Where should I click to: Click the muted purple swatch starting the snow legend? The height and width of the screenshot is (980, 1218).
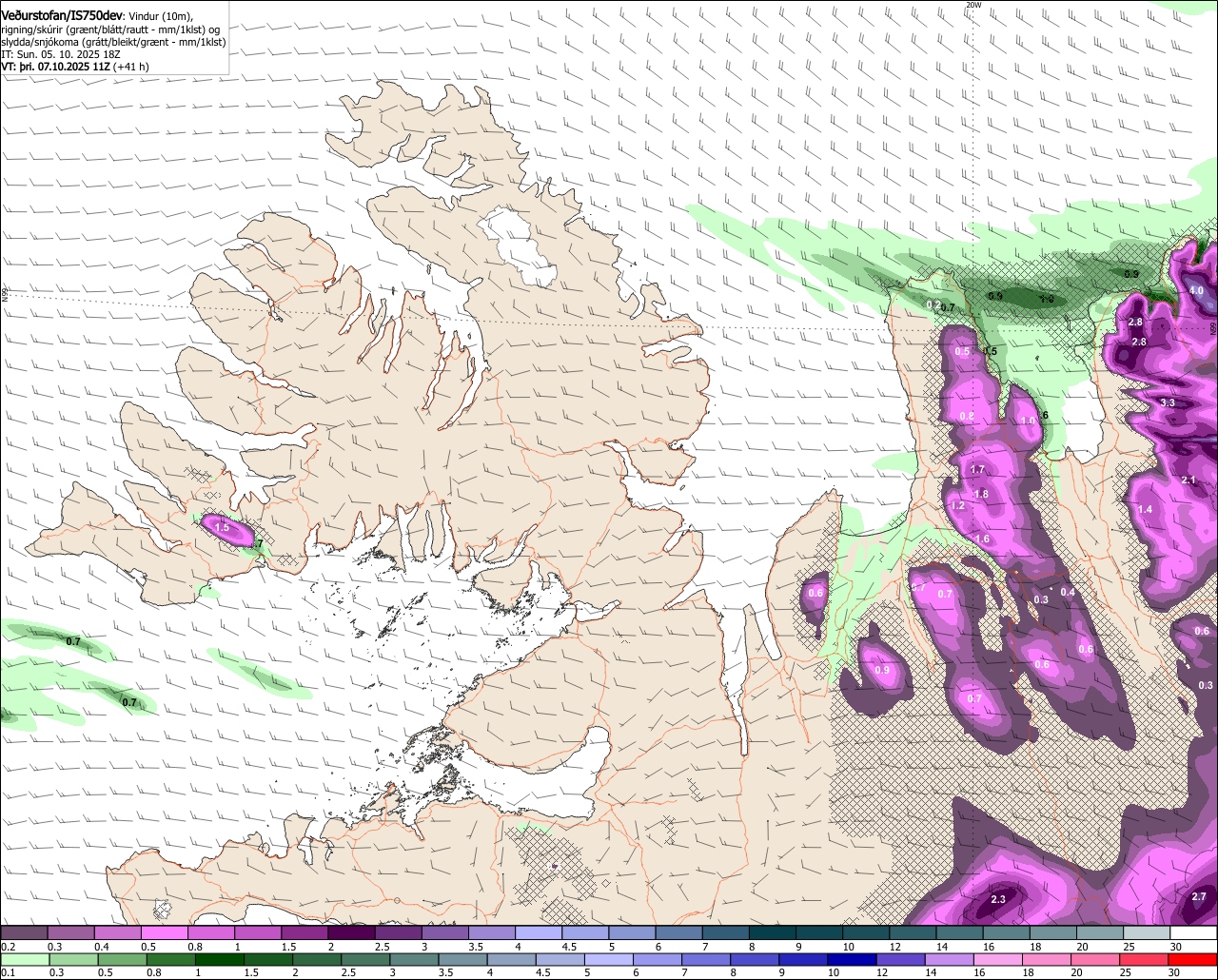[23, 933]
